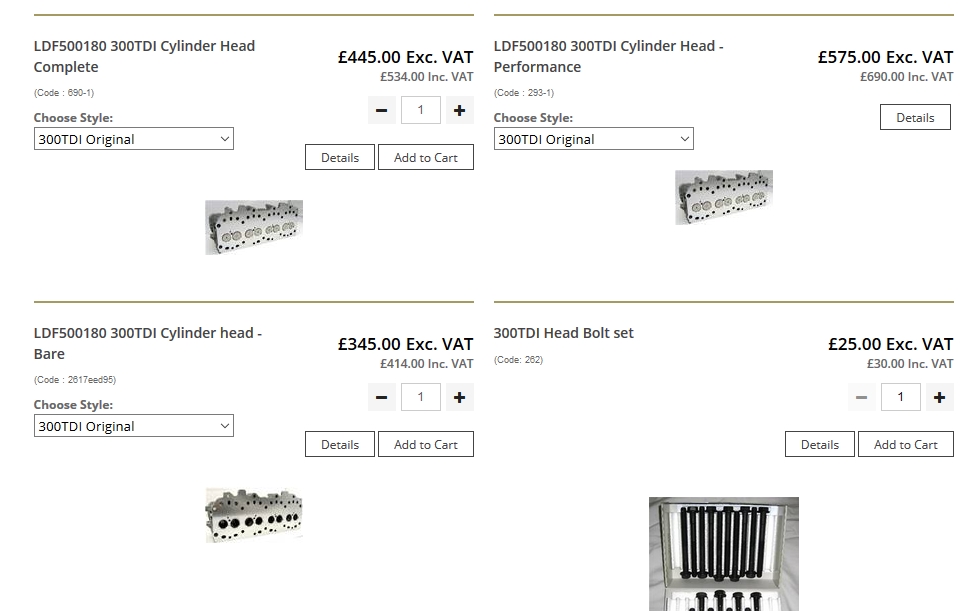Open the 300TDI Head Bolt set title link
The image size is (980, 611).
tap(563, 333)
